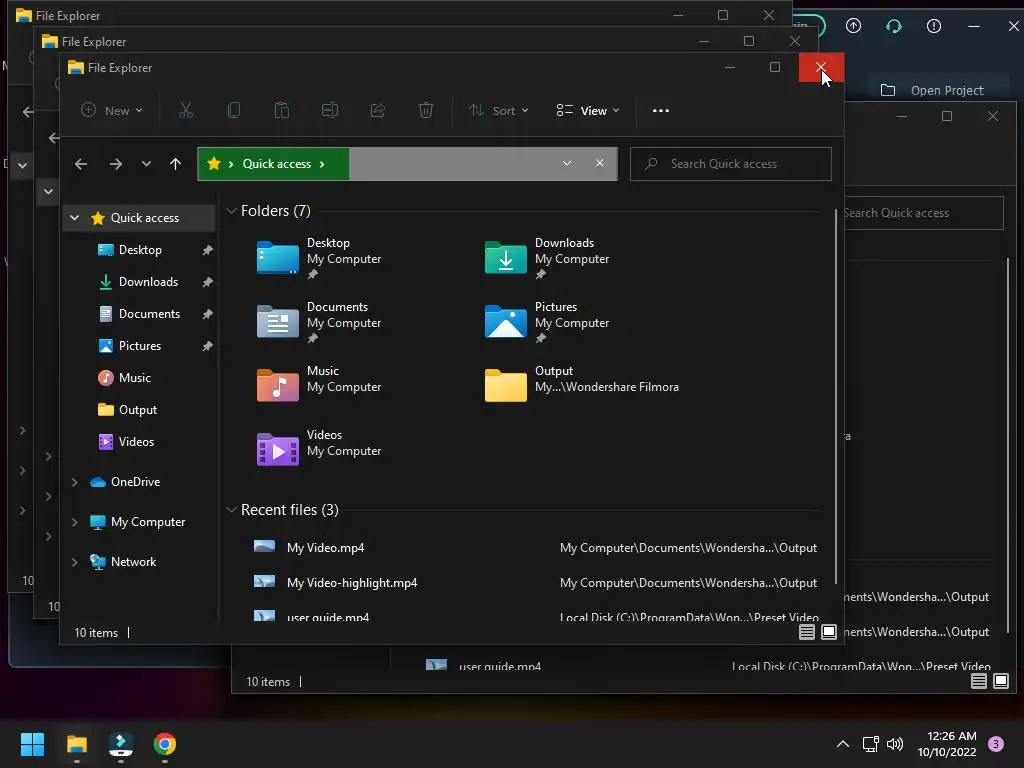Collapse the Folders (7) group
The height and width of the screenshot is (768, 1024).
(x=231, y=211)
